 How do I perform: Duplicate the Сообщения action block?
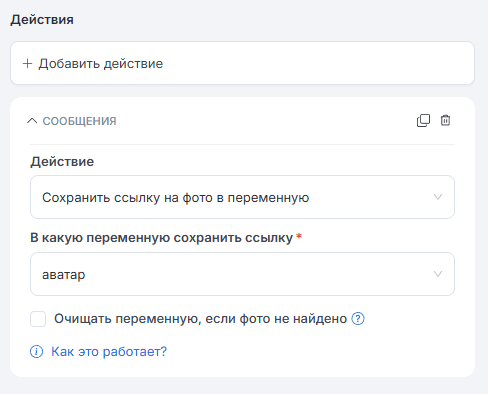tap(423, 121)
